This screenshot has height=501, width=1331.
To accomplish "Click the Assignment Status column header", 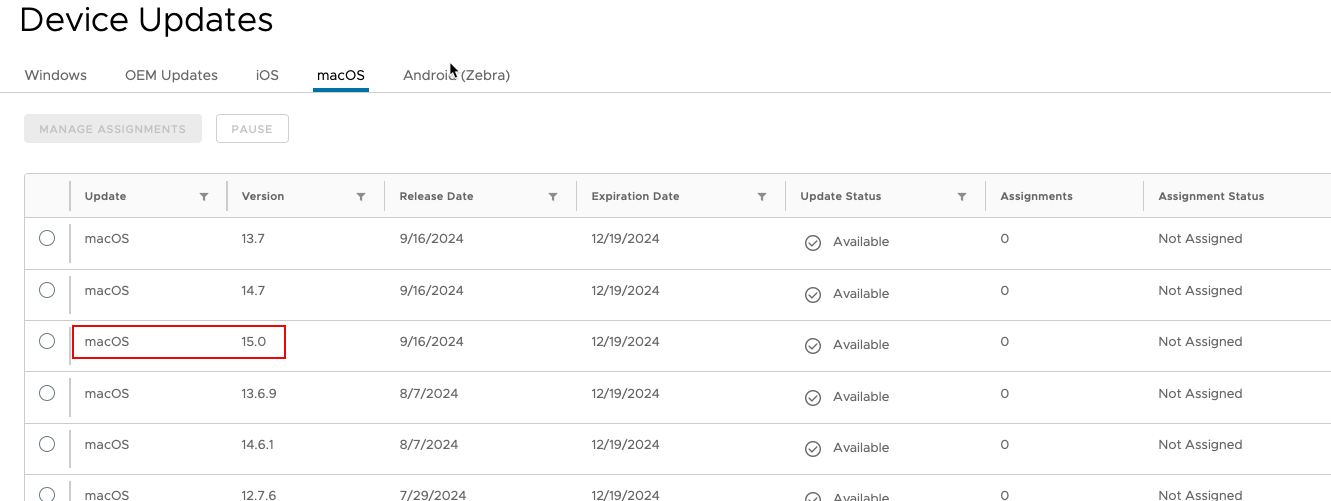I will [1211, 197].
